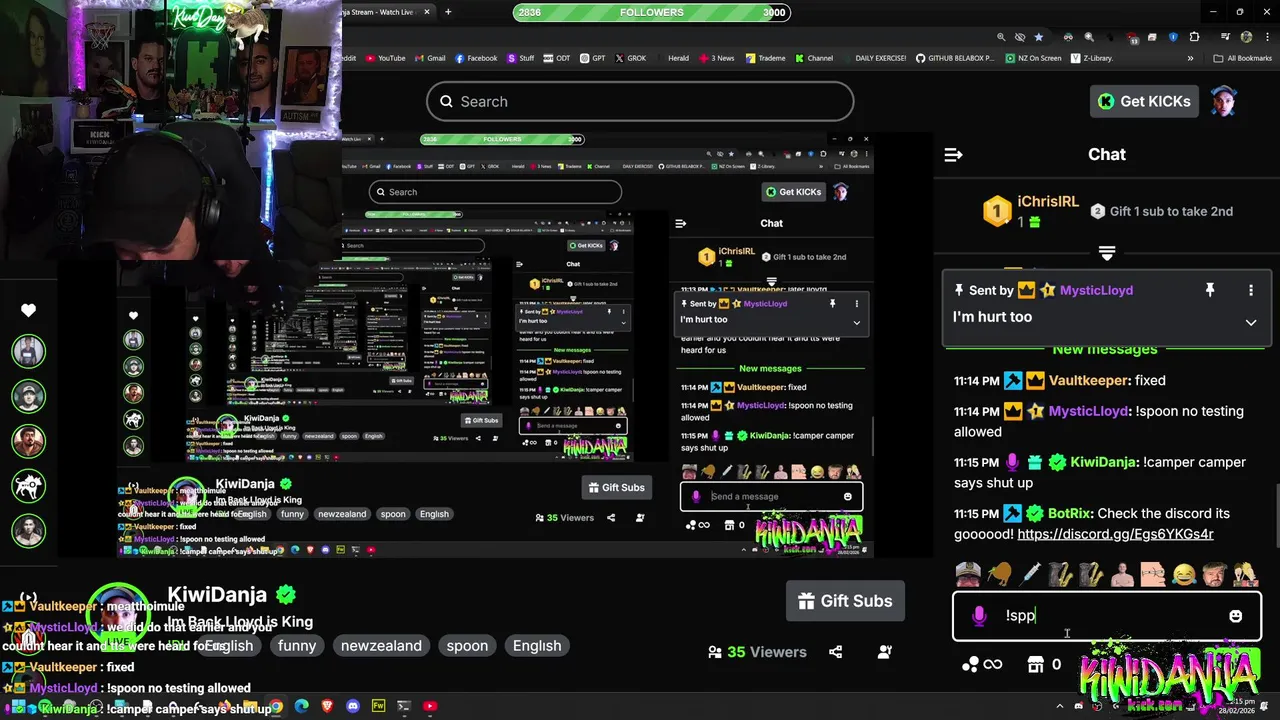Open the GROK bookmark

click(630, 58)
